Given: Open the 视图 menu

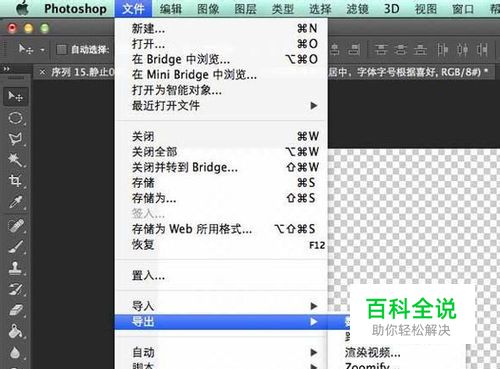Looking at the screenshot, I should coord(426,9).
